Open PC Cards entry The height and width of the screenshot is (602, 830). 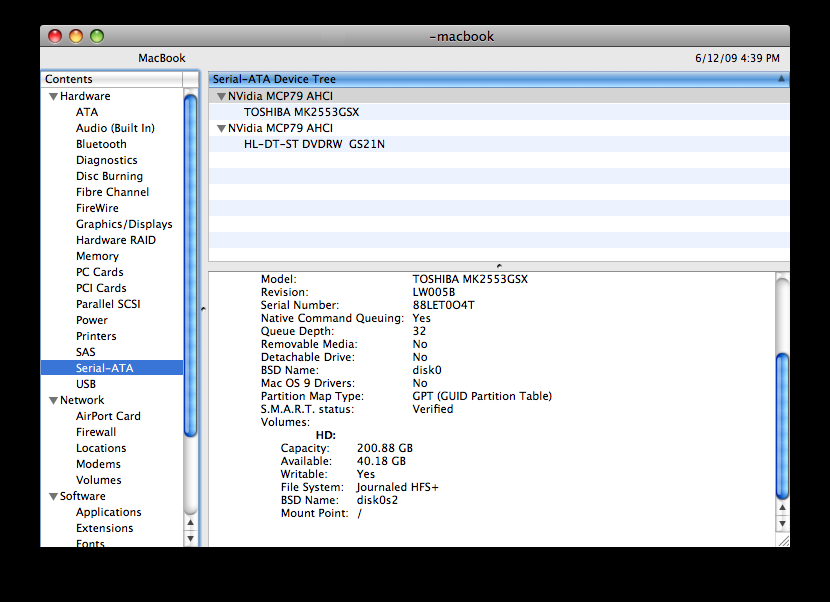tap(100, 272)
